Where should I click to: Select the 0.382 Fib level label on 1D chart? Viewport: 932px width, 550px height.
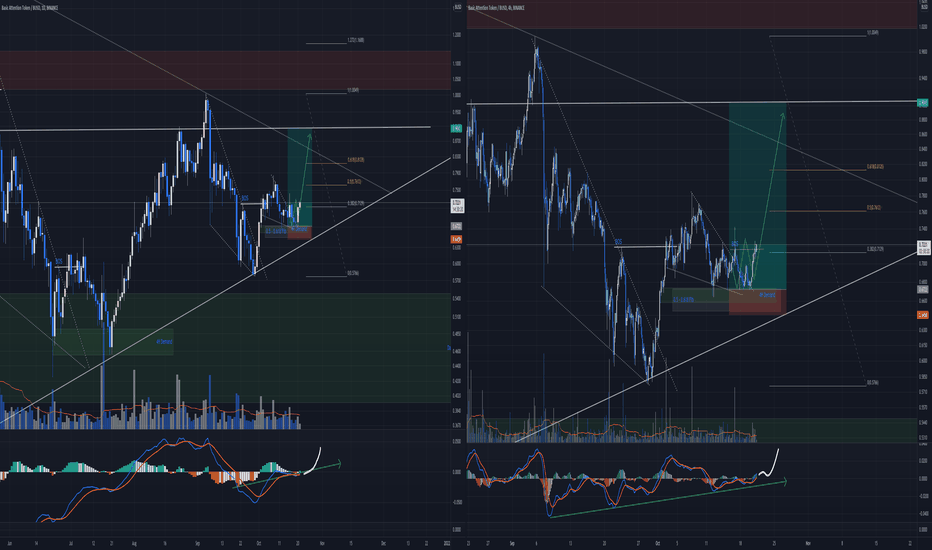click(x=355, y=203)
